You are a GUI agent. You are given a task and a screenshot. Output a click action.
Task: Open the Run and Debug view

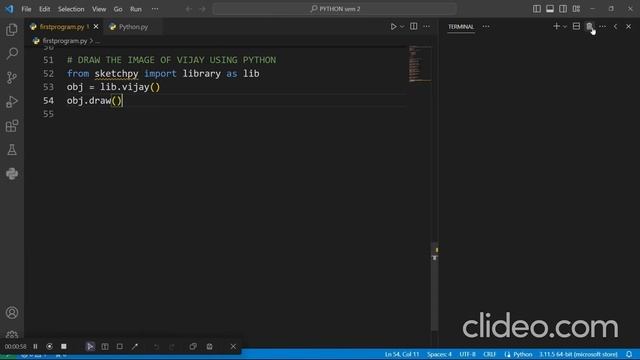pos(12,102)
